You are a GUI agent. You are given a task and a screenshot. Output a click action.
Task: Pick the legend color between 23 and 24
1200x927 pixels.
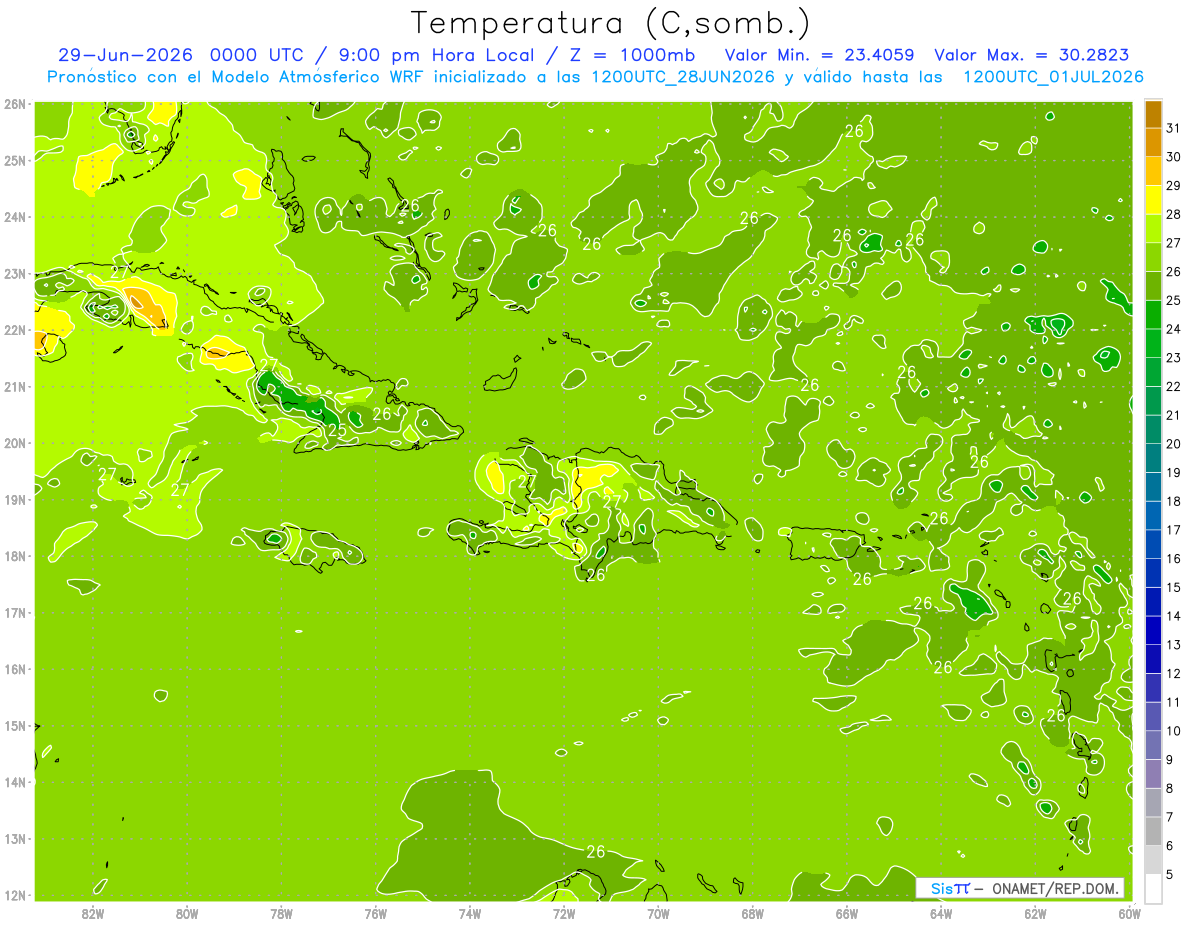click(1153, 343)
